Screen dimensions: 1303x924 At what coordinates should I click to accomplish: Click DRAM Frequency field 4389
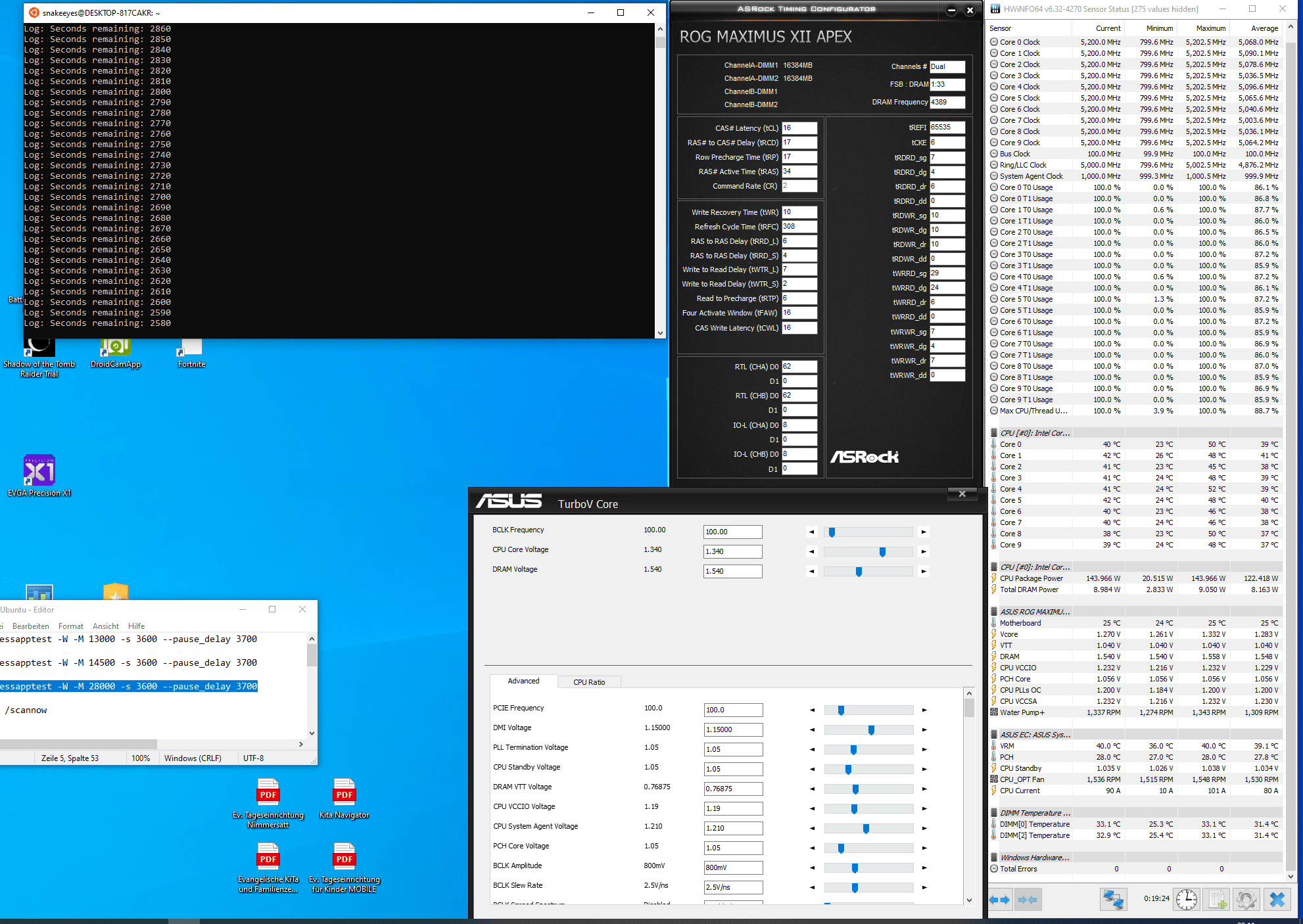(947, 102)
